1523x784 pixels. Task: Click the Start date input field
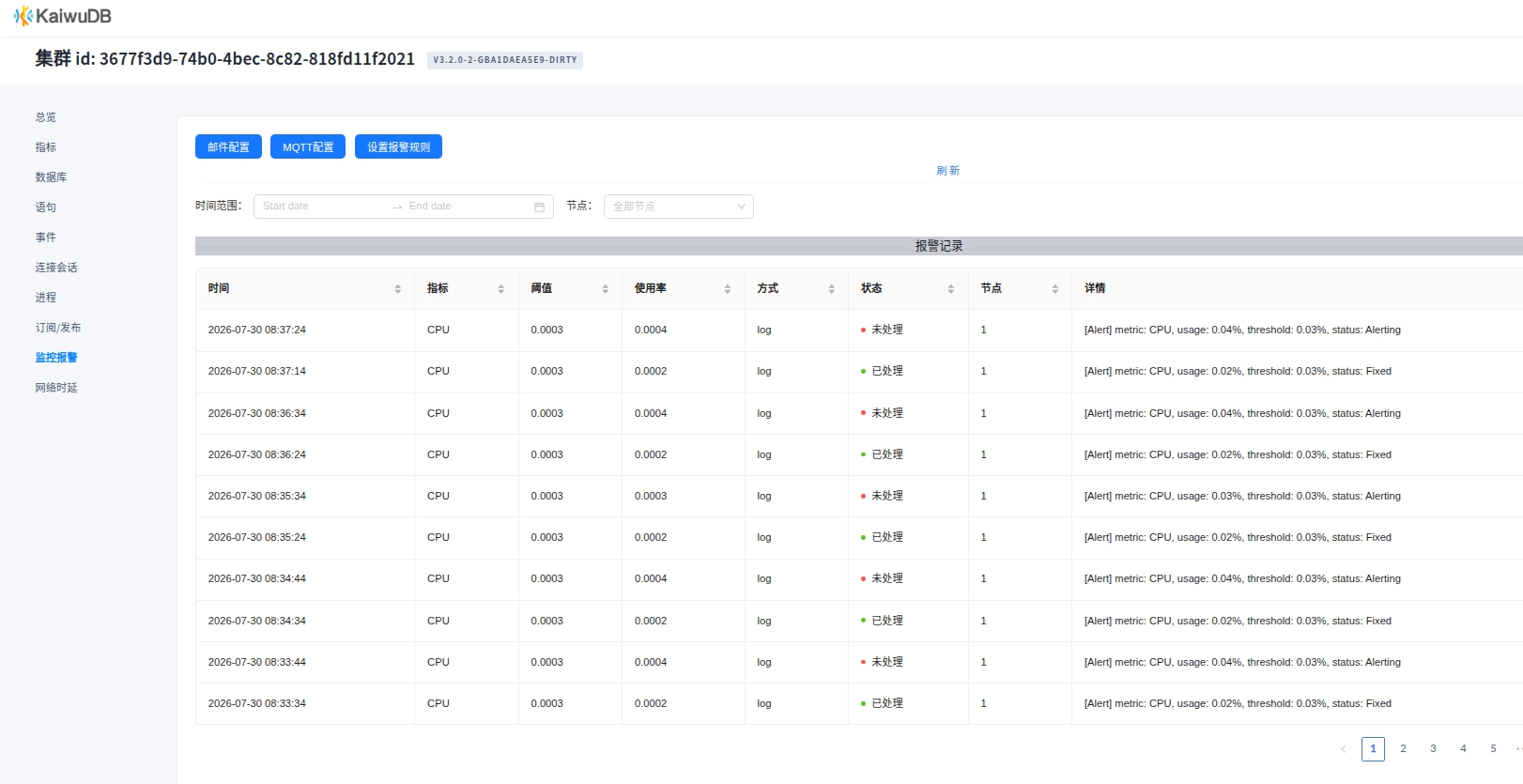pyautogui.click(x=322, y=207)
